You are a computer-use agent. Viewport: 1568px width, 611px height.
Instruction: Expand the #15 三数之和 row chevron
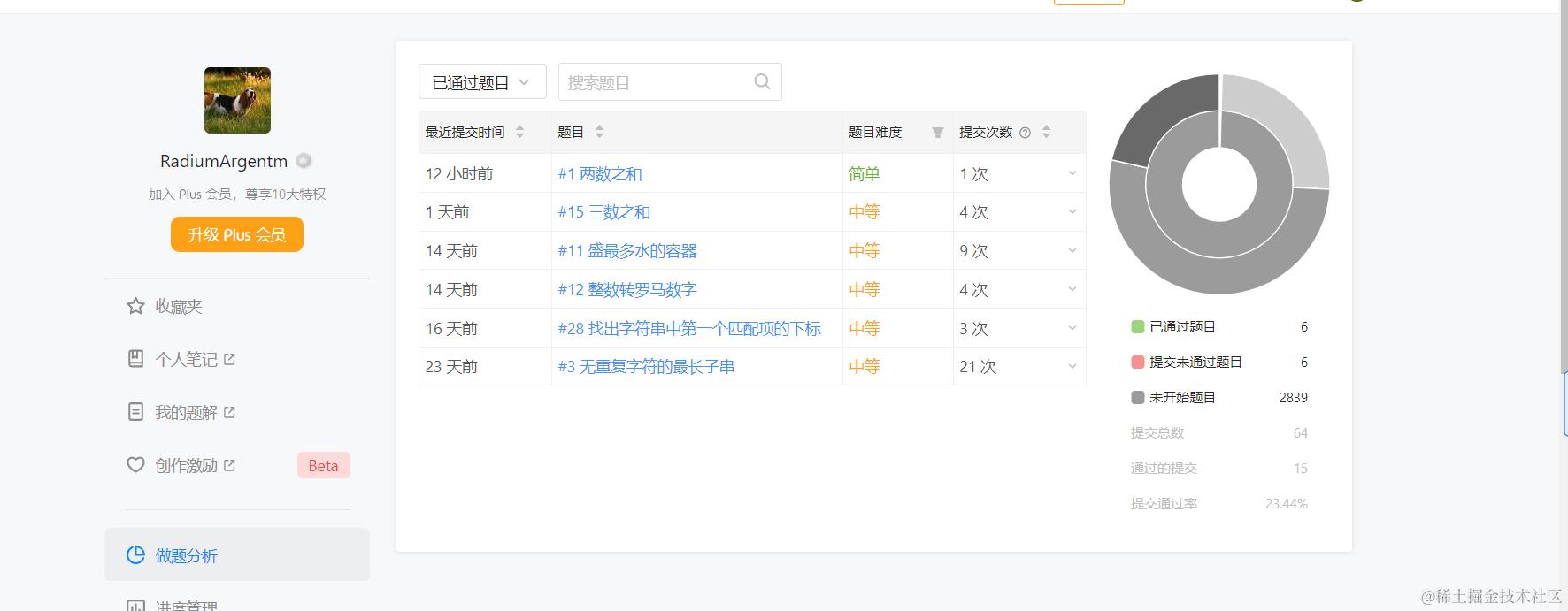coord(1072,212)
